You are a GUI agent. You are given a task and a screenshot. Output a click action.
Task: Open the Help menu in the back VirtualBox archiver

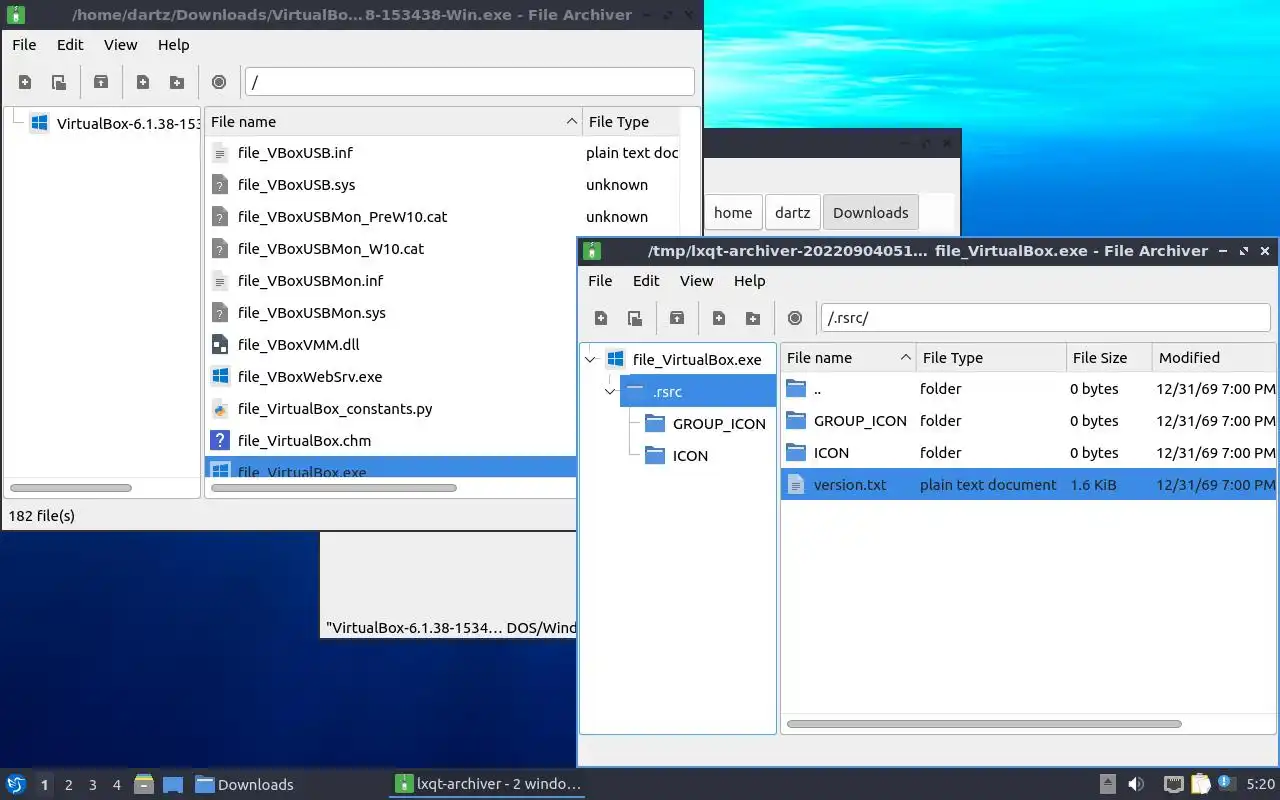tap(173, 44)
